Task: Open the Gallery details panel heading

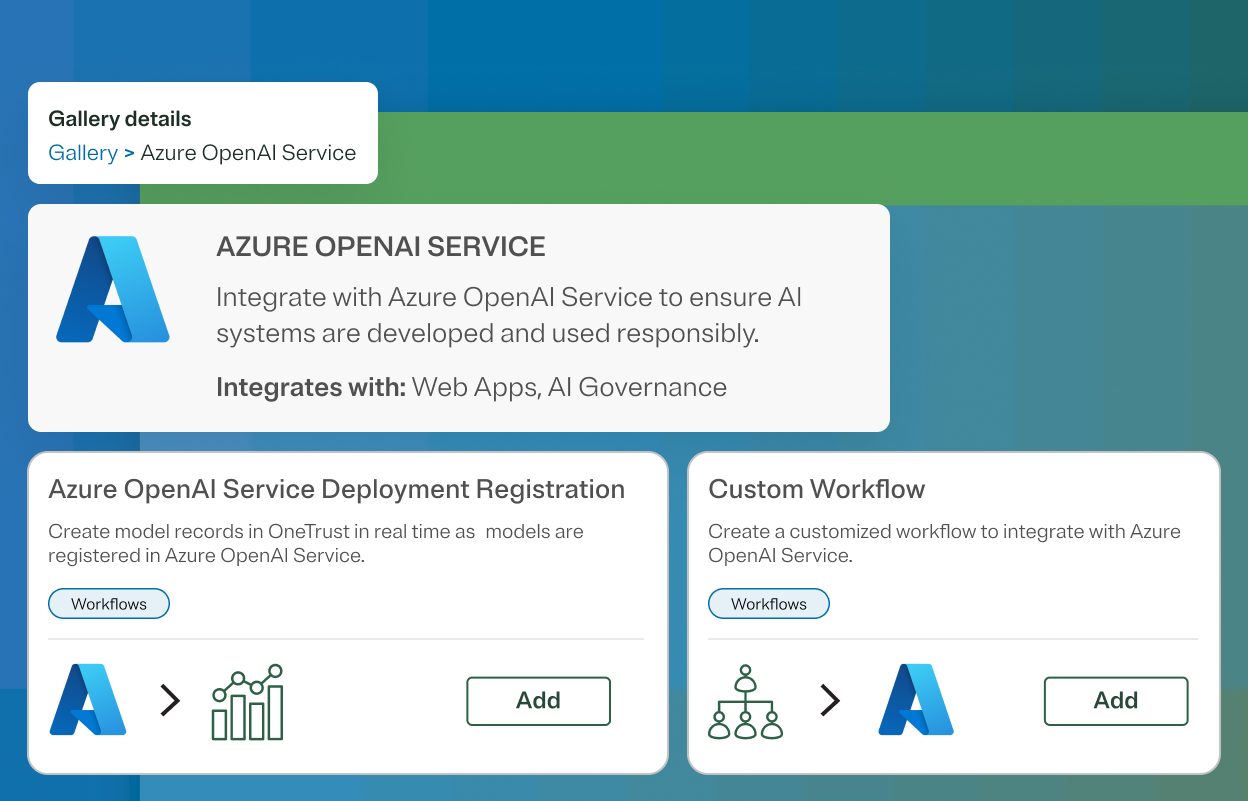Action: click(119, 118)
